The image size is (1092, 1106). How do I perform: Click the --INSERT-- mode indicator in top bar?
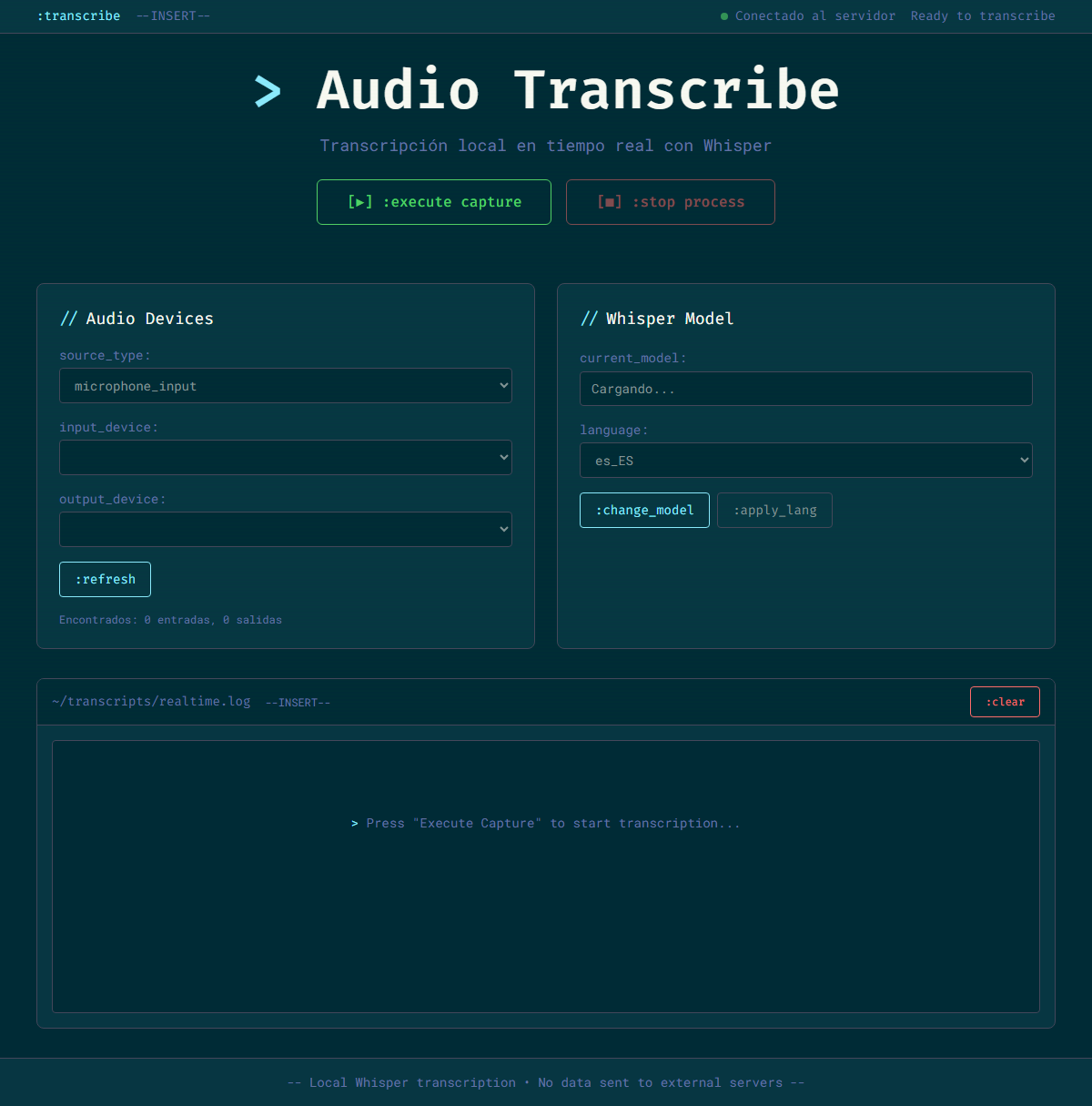point(173,16)
